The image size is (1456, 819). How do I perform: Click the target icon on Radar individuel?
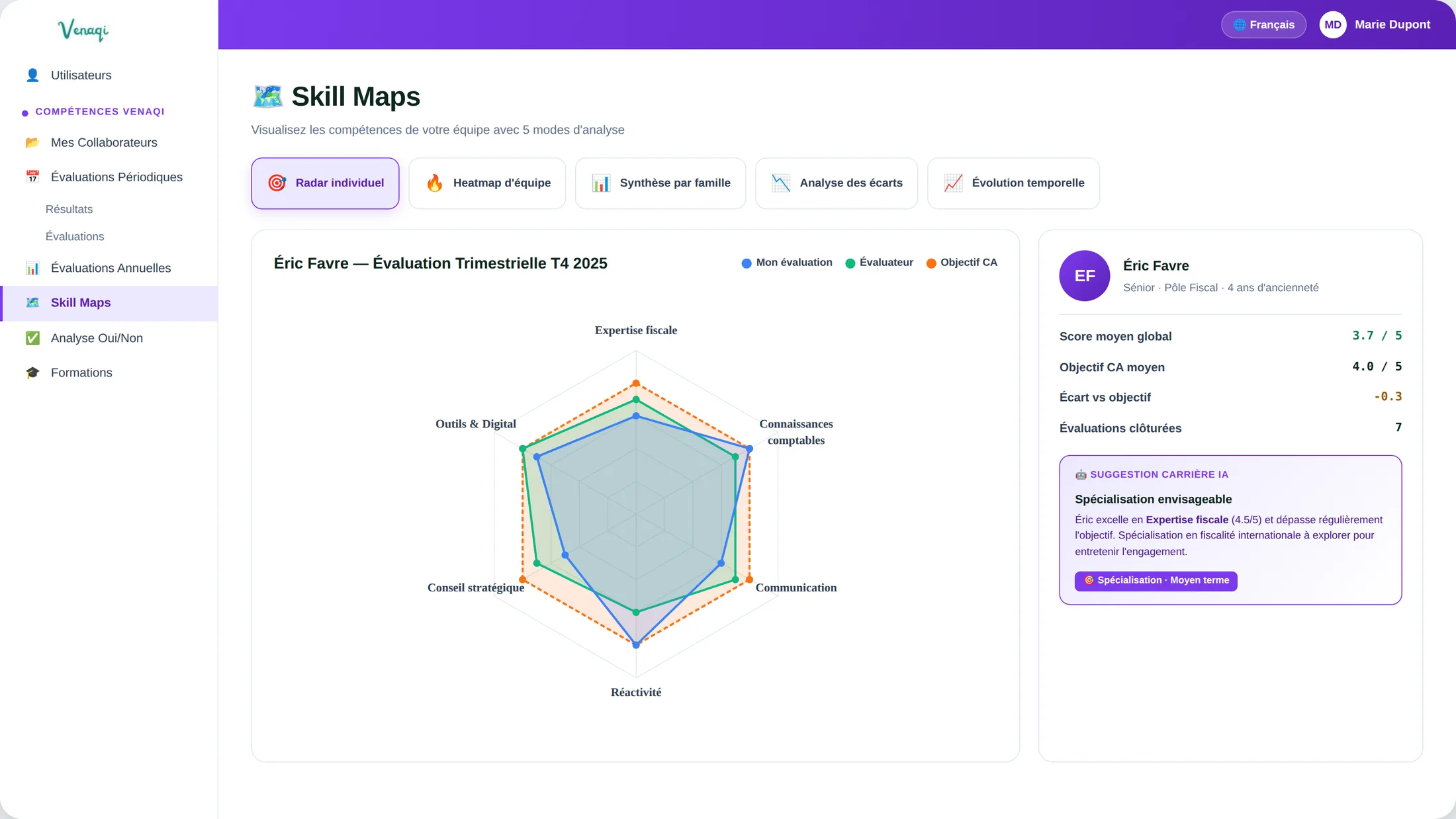tap(277, 183)
